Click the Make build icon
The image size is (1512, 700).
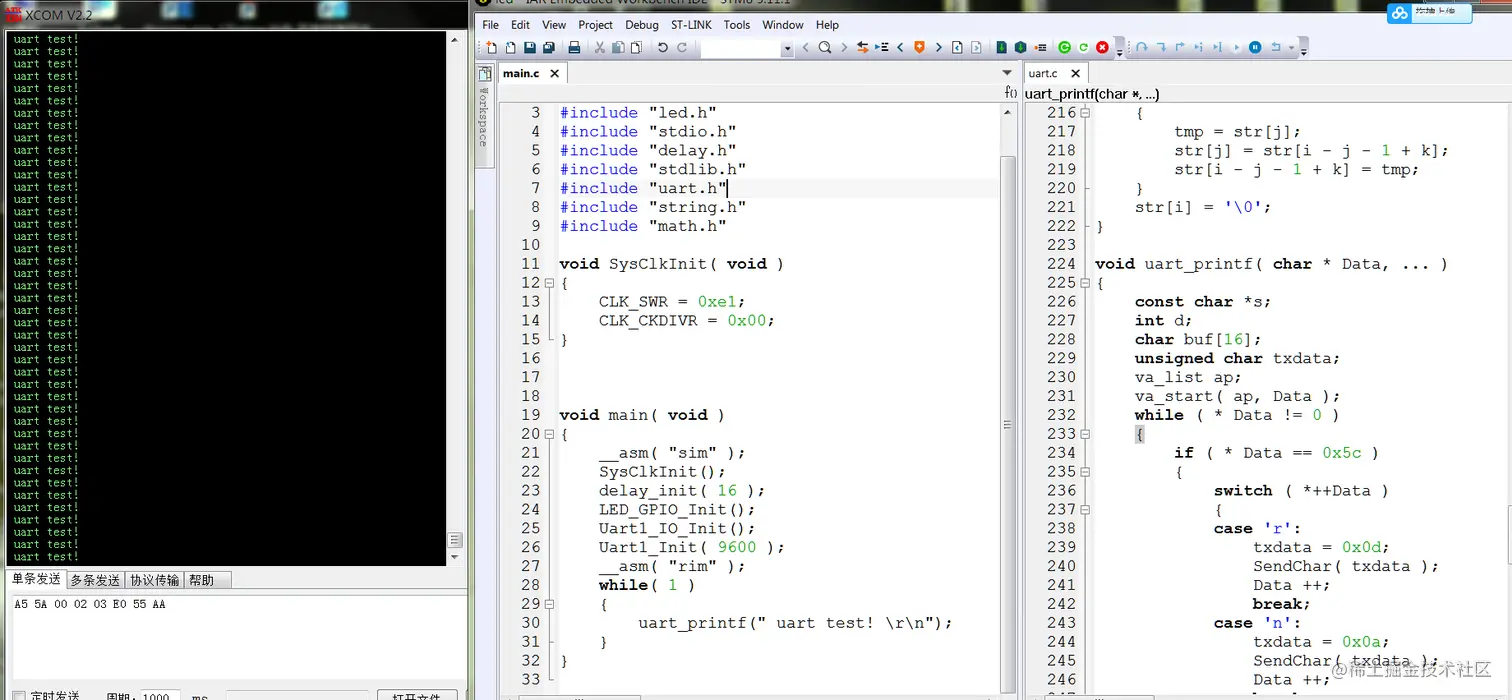[x=1020, y=47]
